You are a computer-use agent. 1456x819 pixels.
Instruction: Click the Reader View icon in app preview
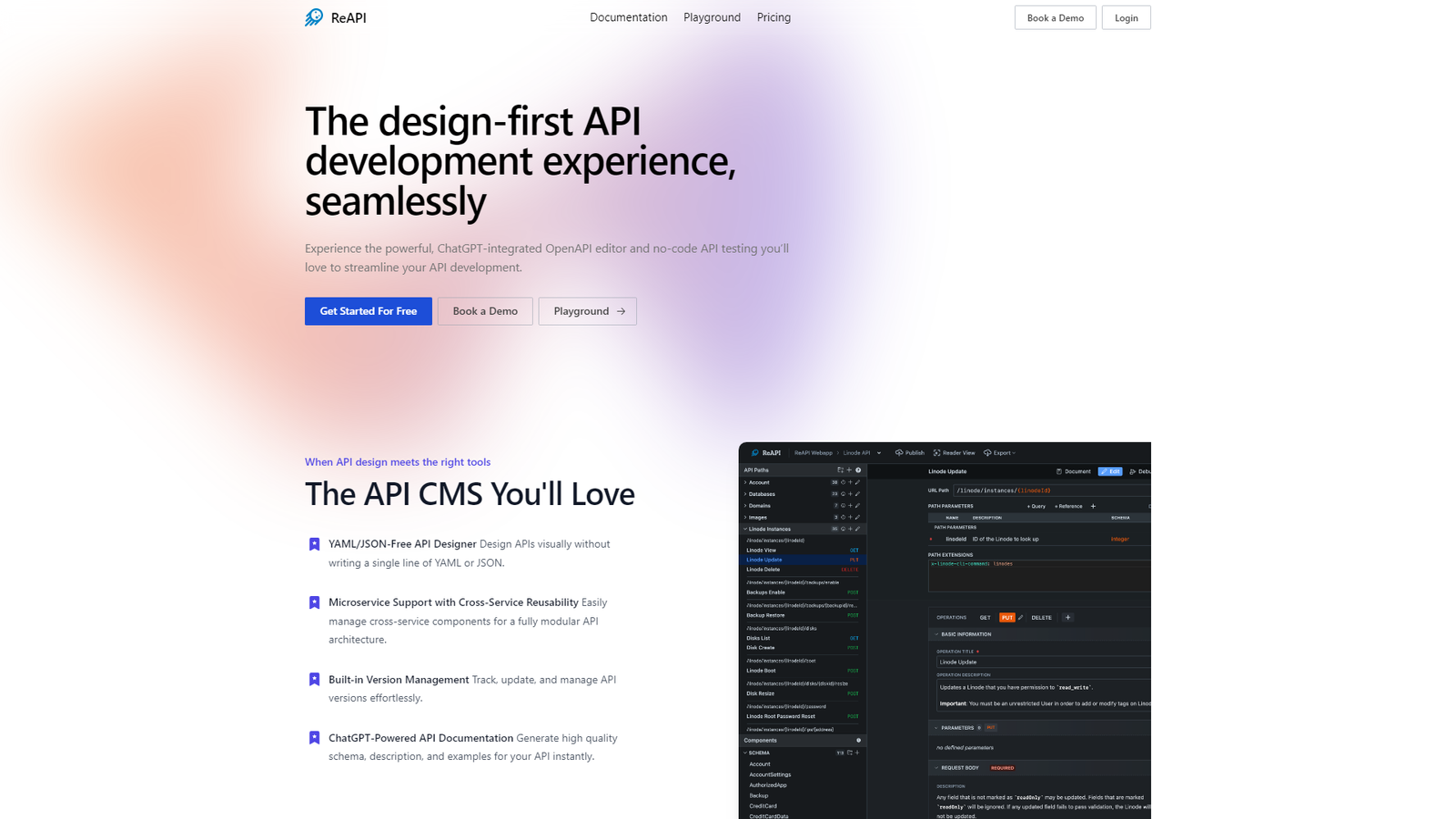click(x=936, y=452)
